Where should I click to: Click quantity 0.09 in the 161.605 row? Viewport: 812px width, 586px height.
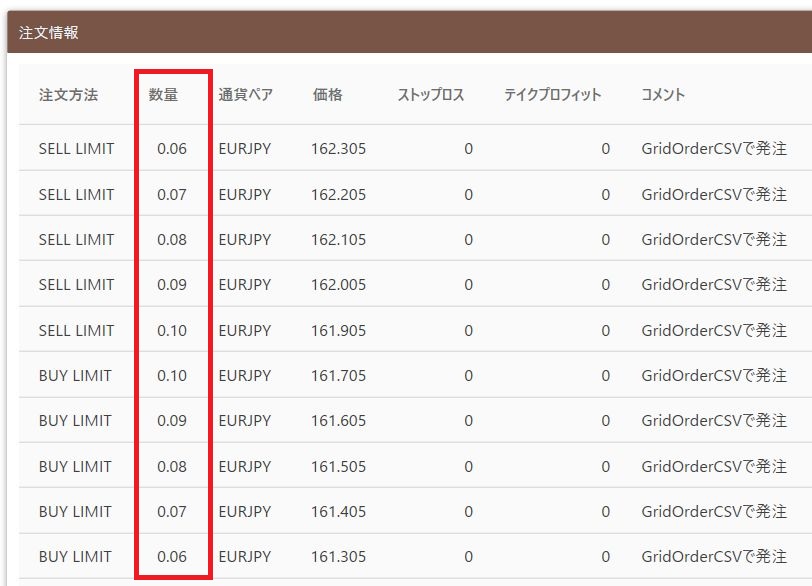(172, 420)
